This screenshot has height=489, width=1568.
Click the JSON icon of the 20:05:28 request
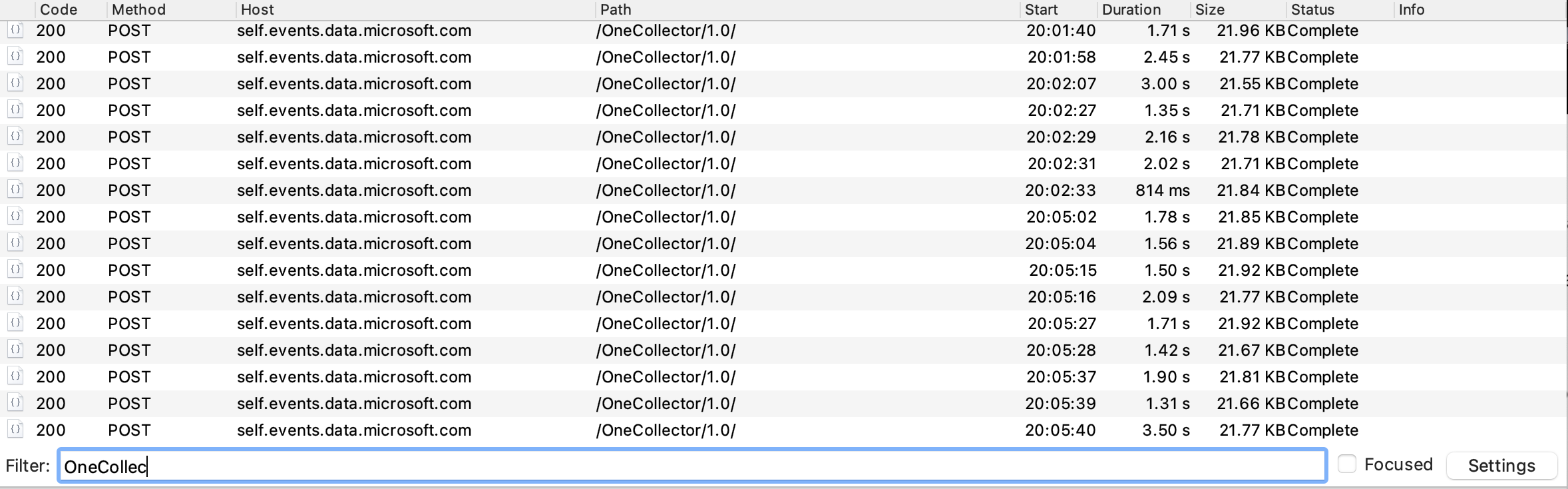(15, 350)
